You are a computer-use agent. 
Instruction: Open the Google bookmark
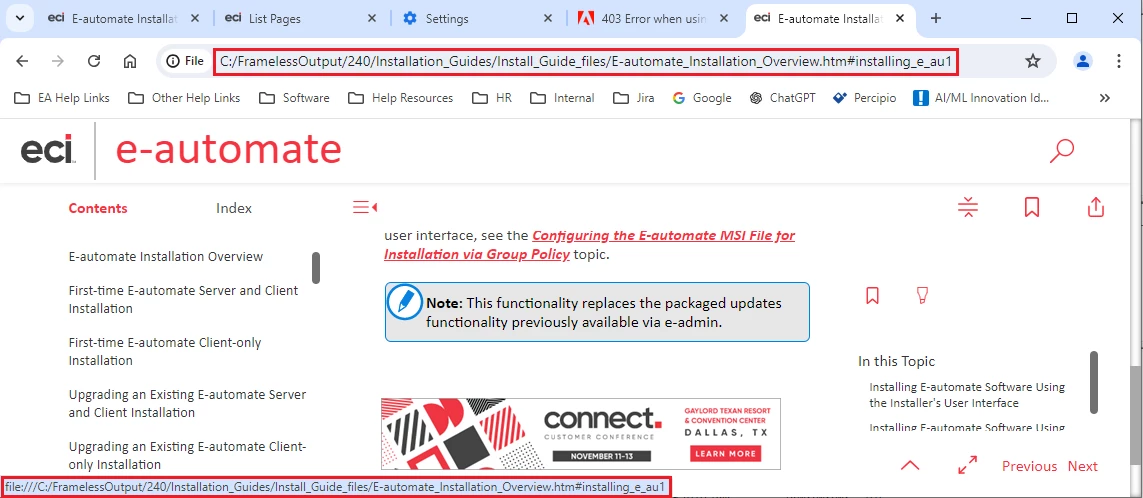pyautogui.click(x=702, y=98)
